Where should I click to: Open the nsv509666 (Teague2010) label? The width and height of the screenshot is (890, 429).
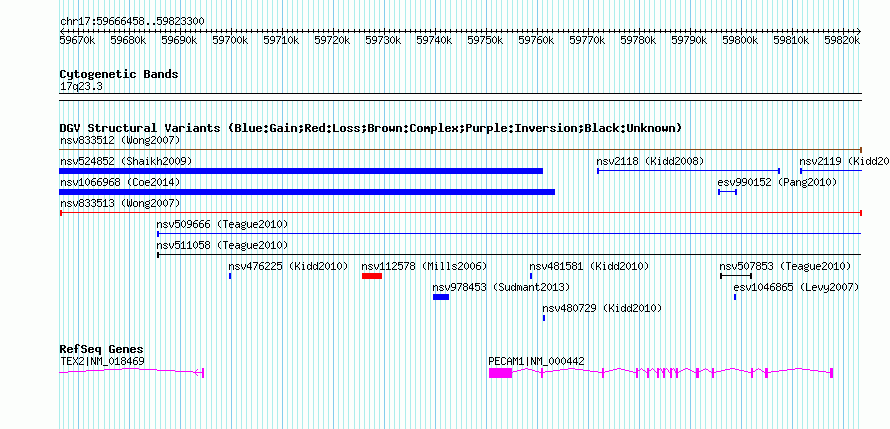click(222, 224)
